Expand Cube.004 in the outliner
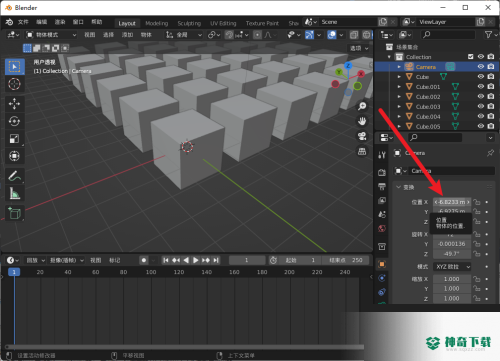 click(x=399, y=116)
